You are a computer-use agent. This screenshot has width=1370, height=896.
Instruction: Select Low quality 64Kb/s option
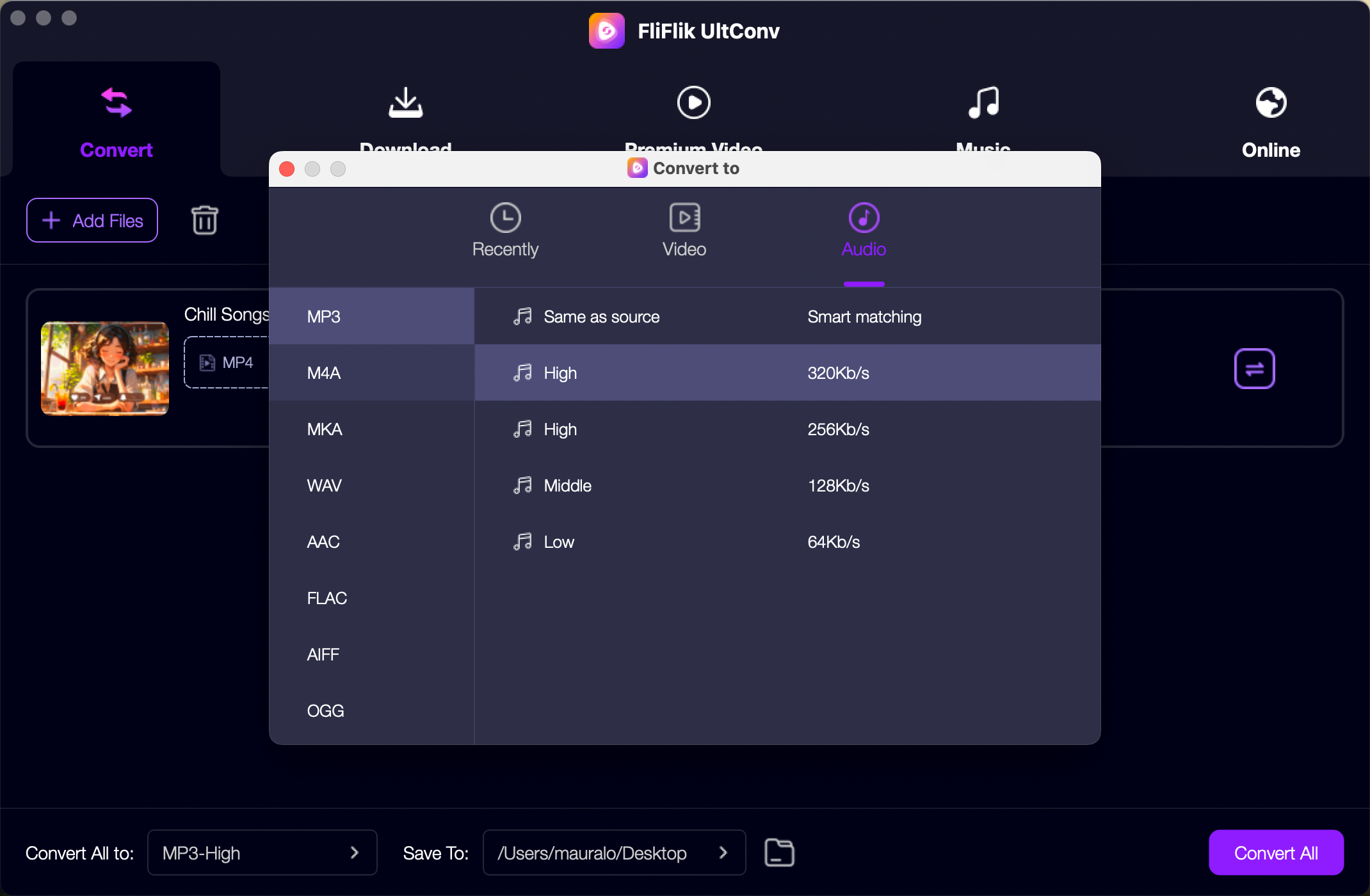point(704,541)
